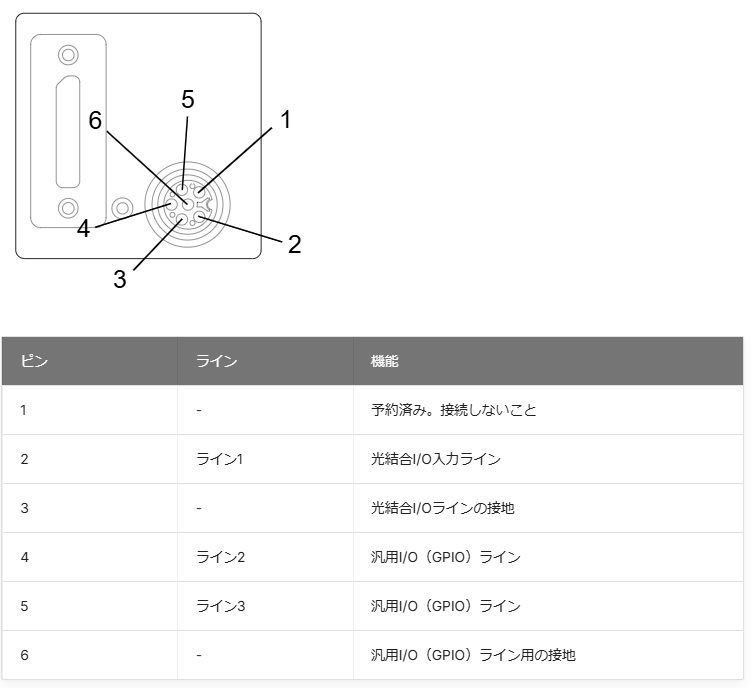
Task: Click the 光結合I/O入力ライン cell
Action: [x=548, y=459]
